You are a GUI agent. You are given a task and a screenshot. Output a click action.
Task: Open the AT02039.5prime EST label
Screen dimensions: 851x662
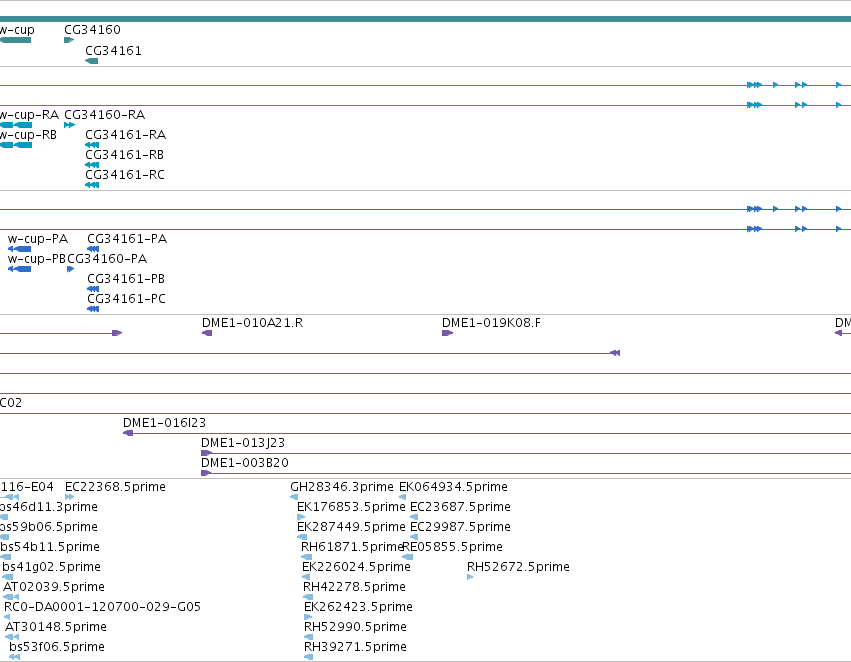(x=54, y=587)
